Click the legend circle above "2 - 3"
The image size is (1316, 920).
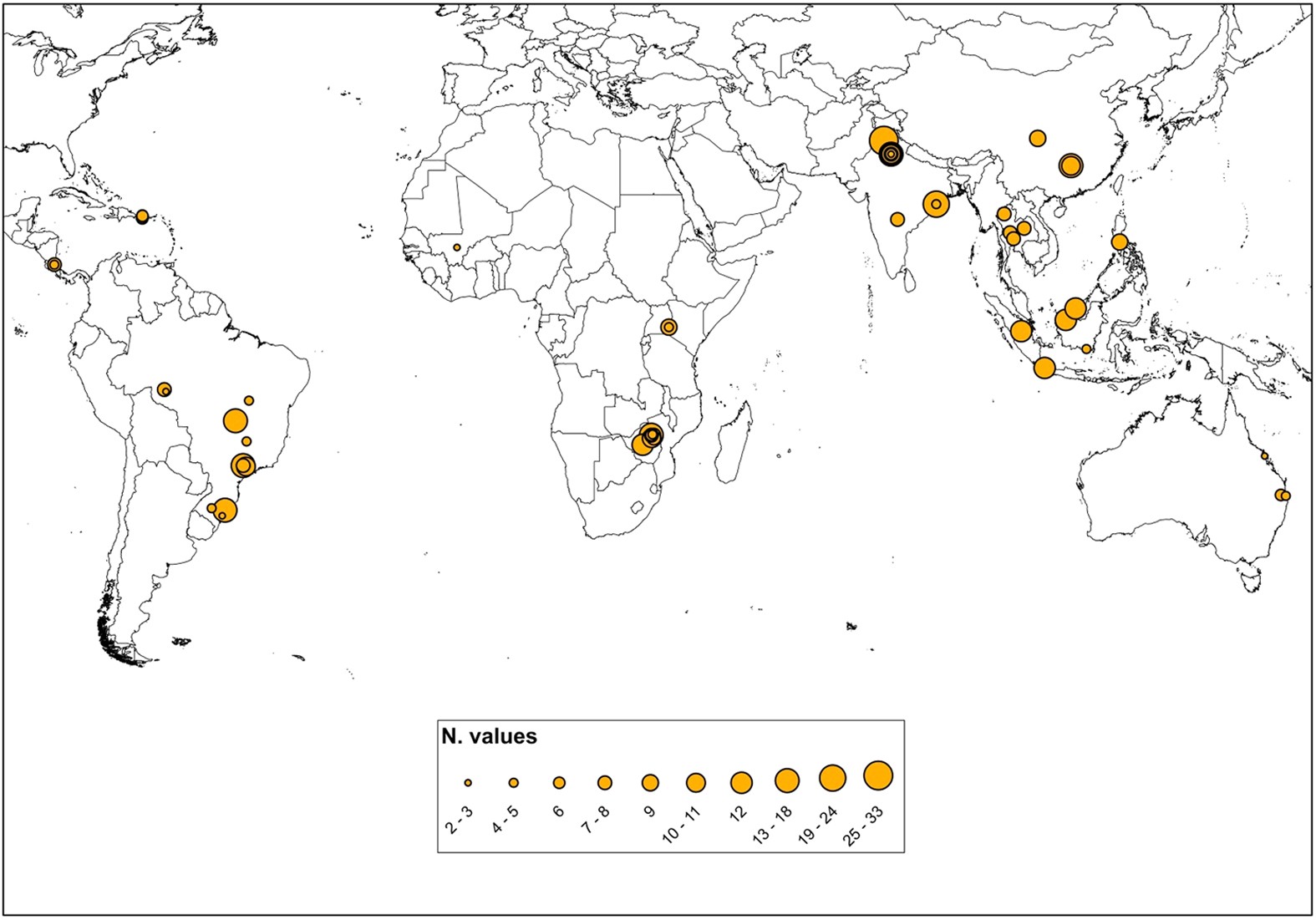point(468,783)
